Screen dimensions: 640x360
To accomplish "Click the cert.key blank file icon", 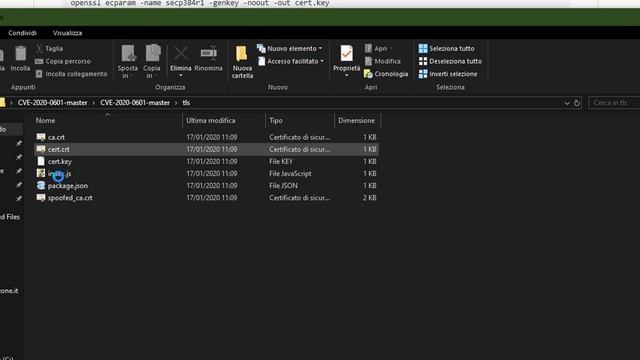I will (41, 162).
